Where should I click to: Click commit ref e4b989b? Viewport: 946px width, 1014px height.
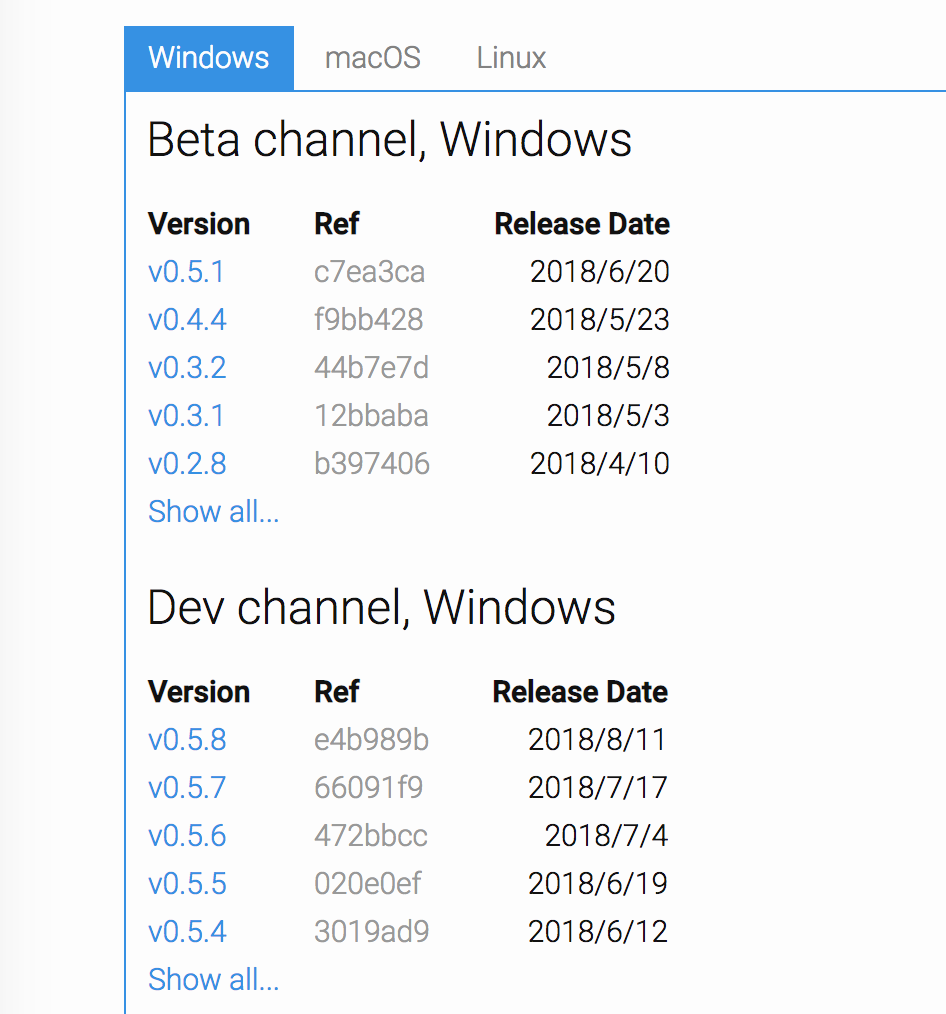(x=371, y=740)
